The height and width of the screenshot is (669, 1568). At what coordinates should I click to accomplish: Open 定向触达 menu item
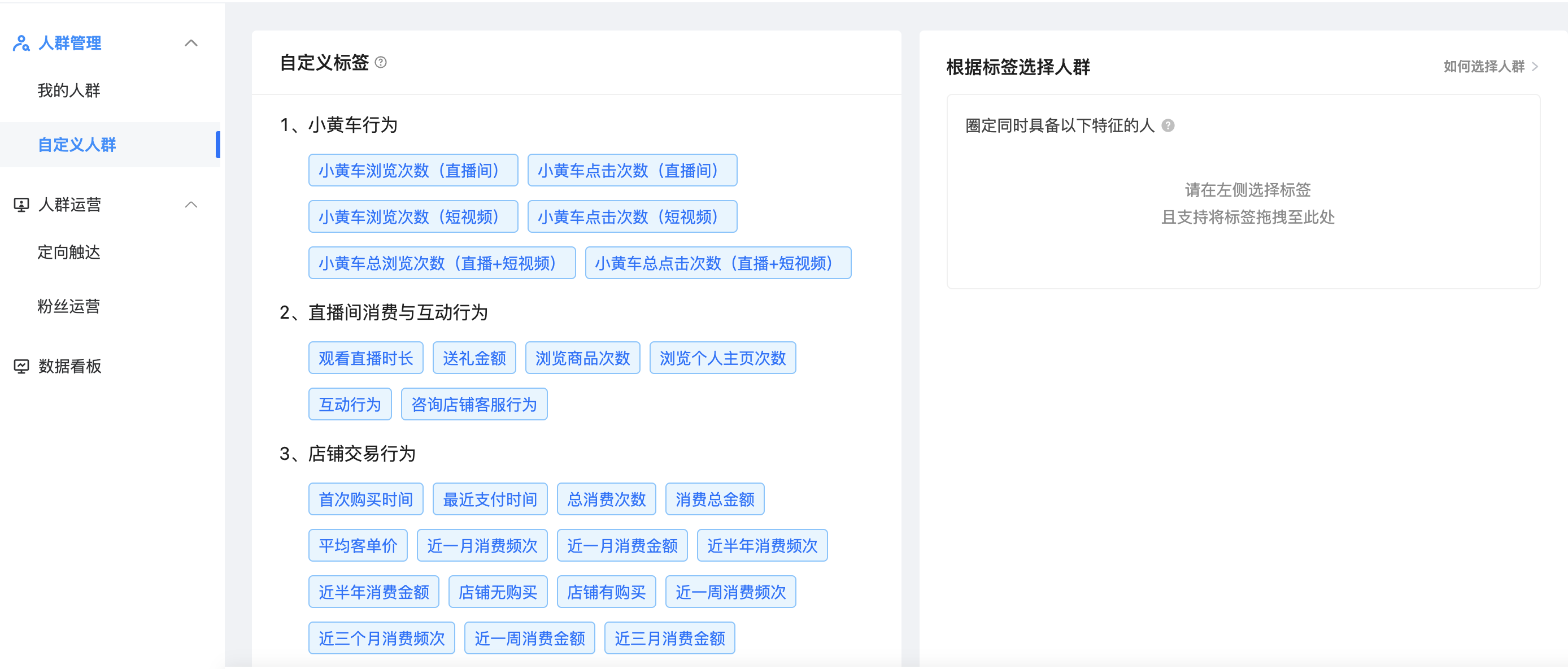pyautogui.click(x=69, y=252)
